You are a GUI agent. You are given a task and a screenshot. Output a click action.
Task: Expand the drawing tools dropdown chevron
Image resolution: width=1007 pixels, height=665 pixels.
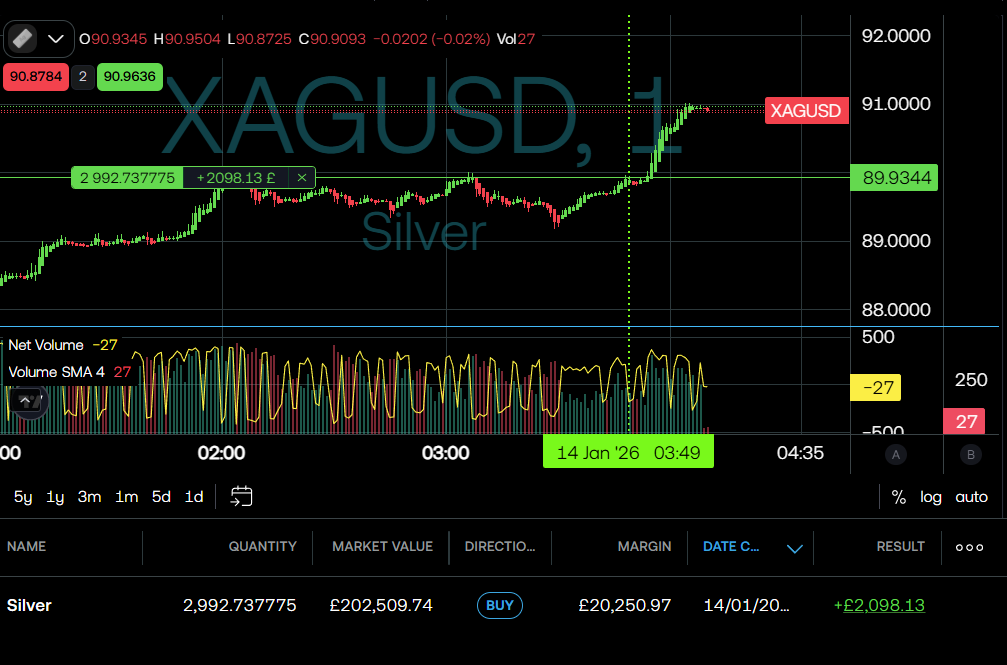click(56, 39)
